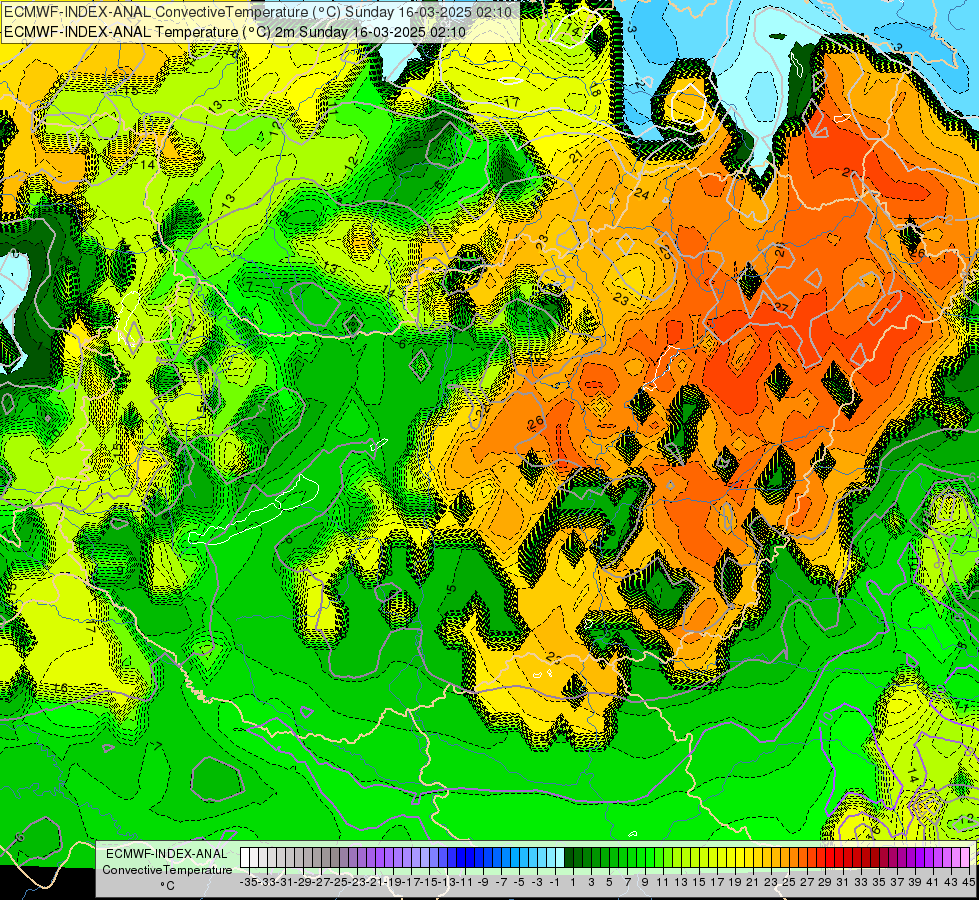Viewport: 979px width, 900px height.
Task: Click the '-35' value on the colour scale
Action: coord(249,882)
